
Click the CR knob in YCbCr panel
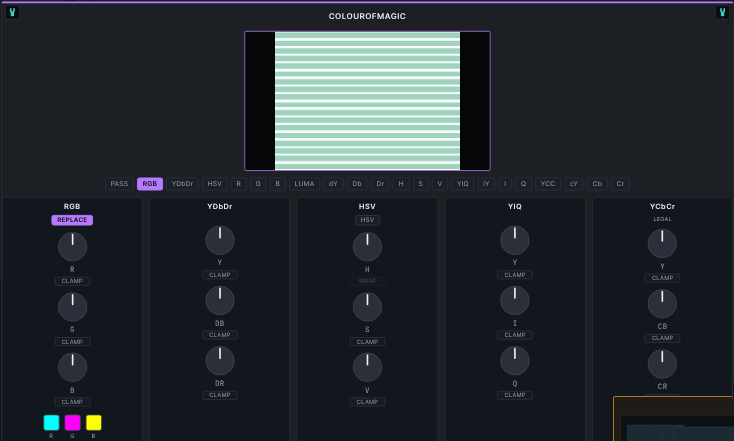[x=662, y=364]
